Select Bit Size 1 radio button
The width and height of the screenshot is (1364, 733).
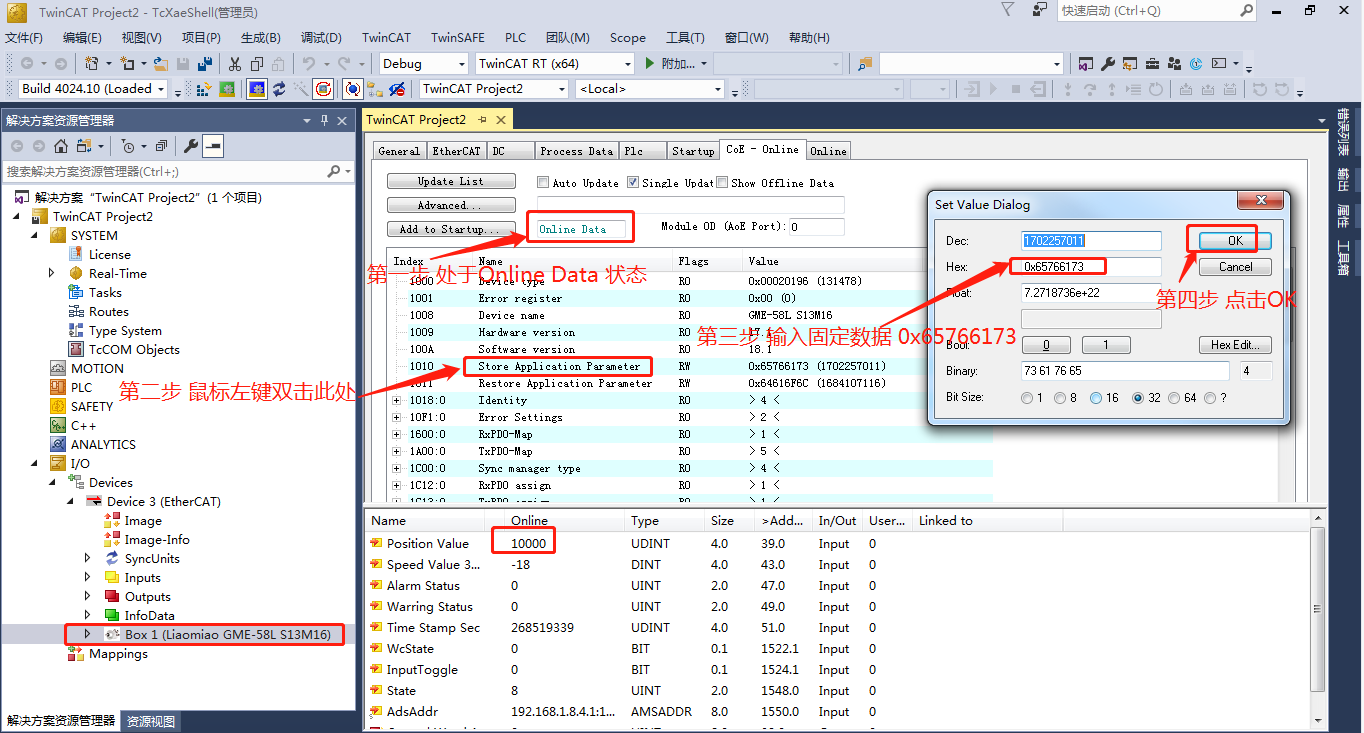coord(1027,398)
